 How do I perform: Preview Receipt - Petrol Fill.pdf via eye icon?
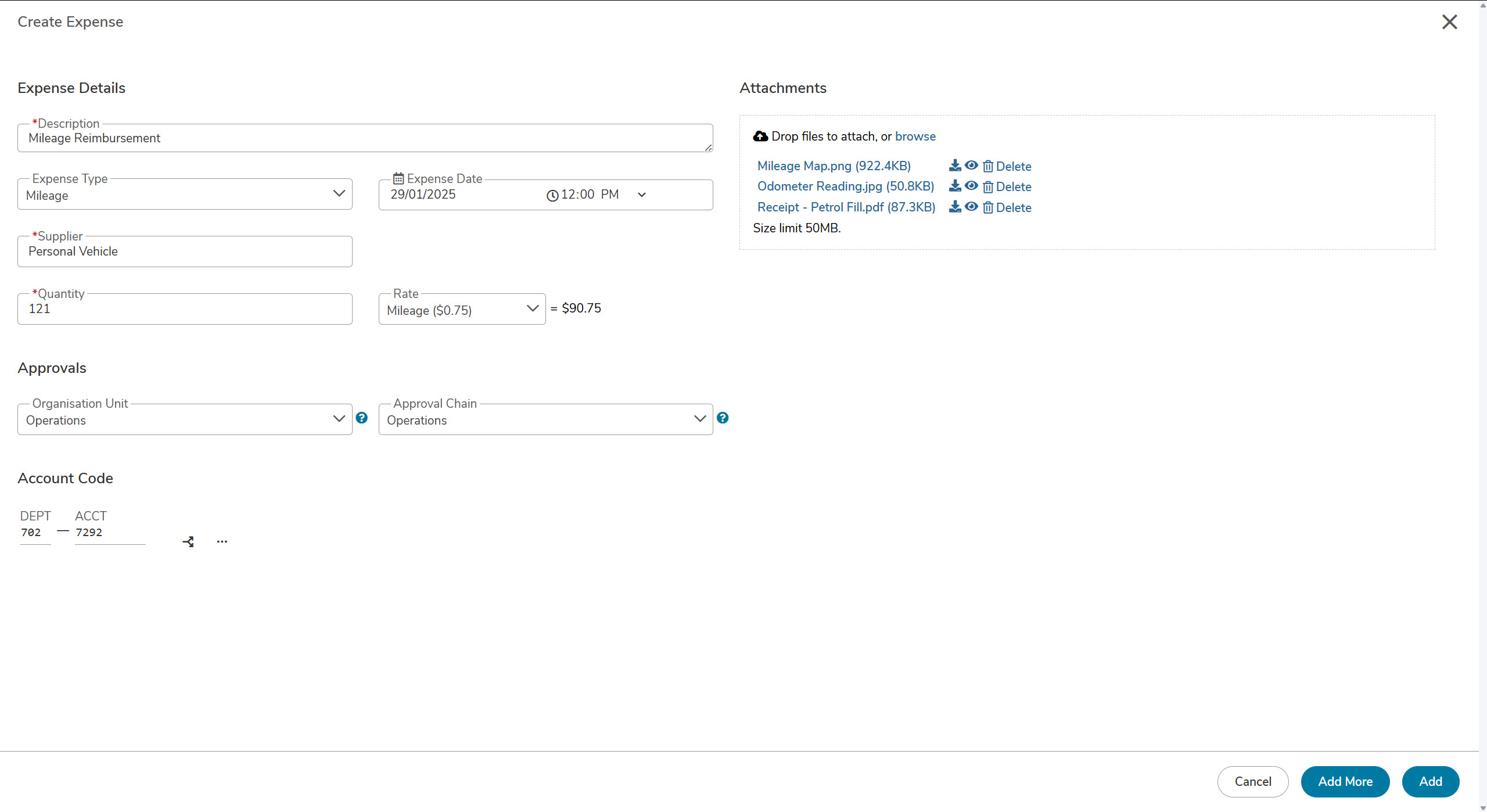pyautogui.click(x=971, y=207)
